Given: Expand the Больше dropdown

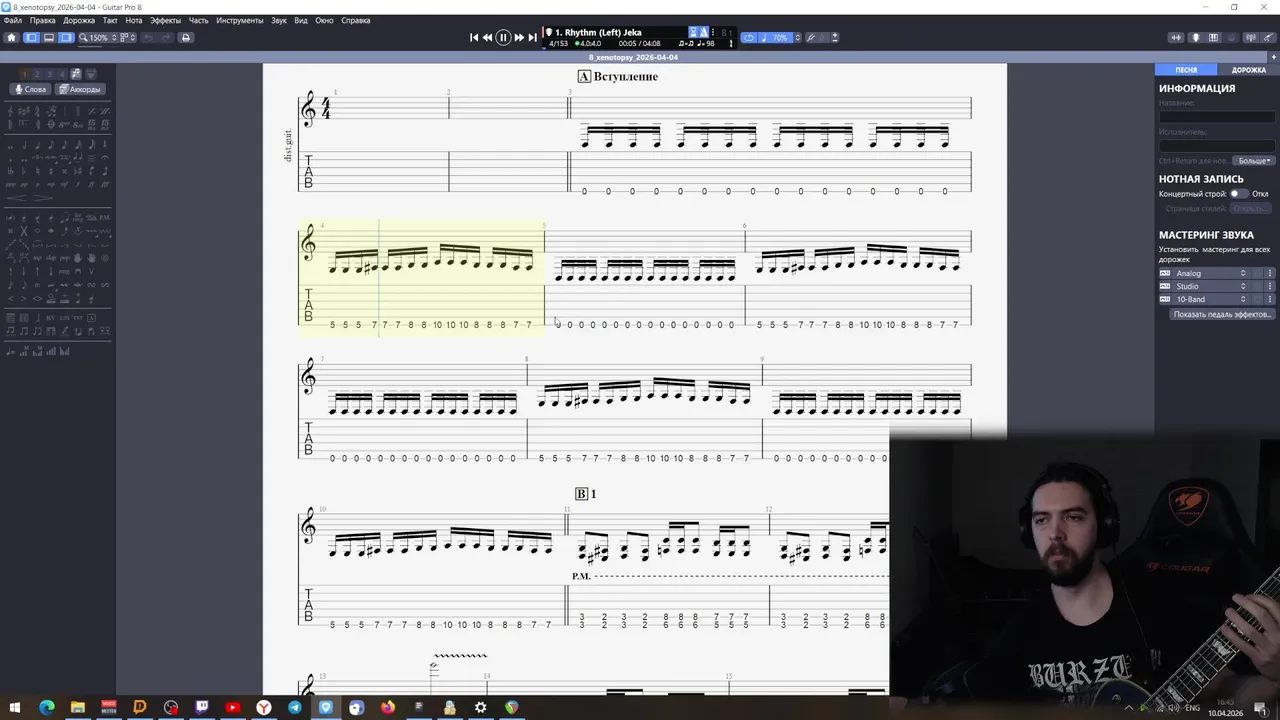Looking at the screenshot, I should (x=1254, y=160).
